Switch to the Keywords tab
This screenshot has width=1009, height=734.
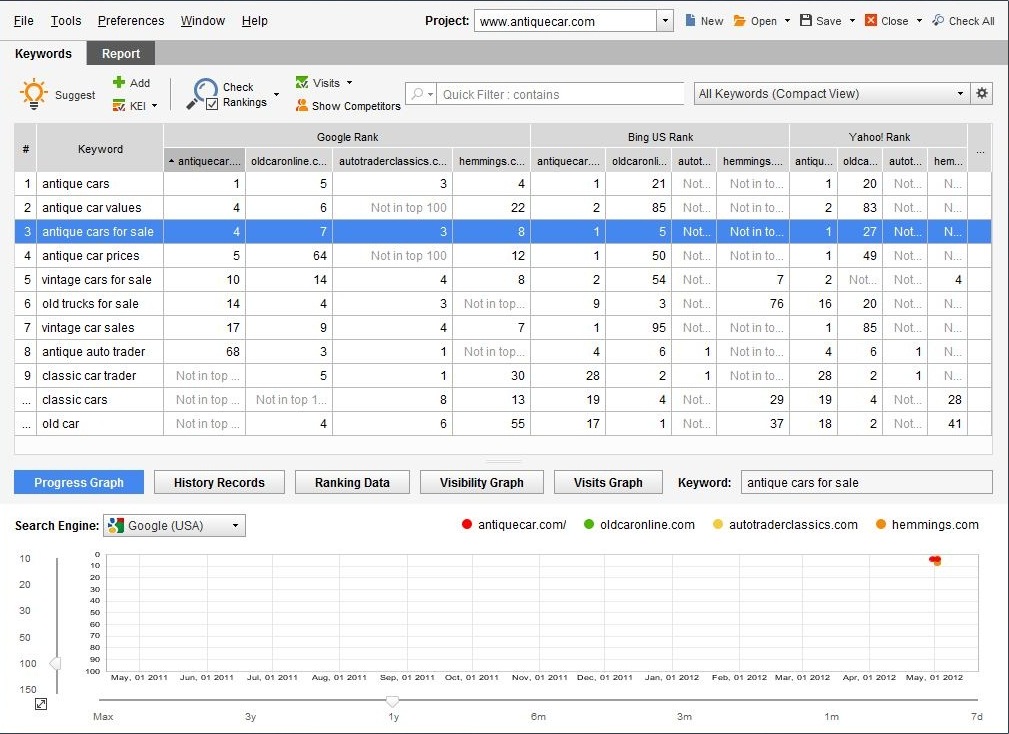(x=43, y=53)
